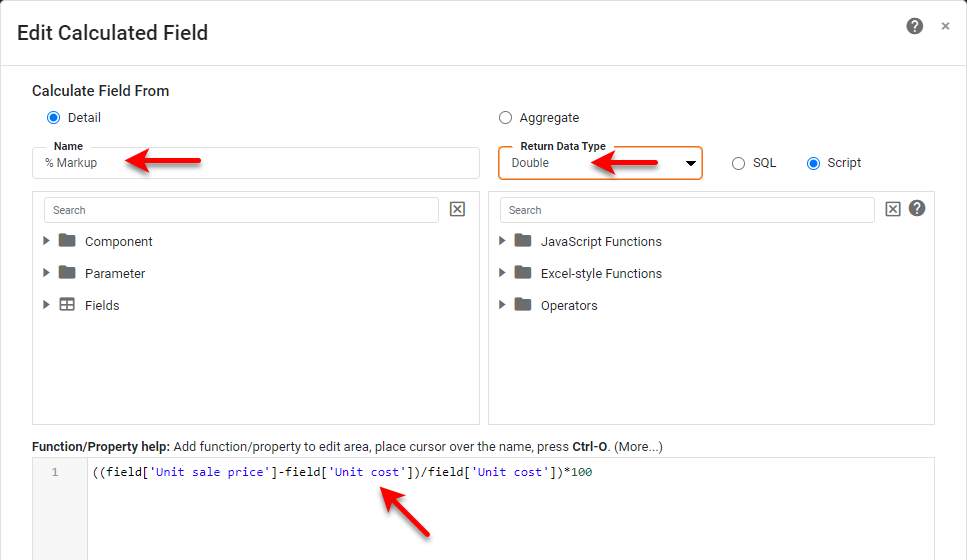Screen dimensions: 967x560
Task: Select the Parameter tree label
Action: (x=115, y=274)
